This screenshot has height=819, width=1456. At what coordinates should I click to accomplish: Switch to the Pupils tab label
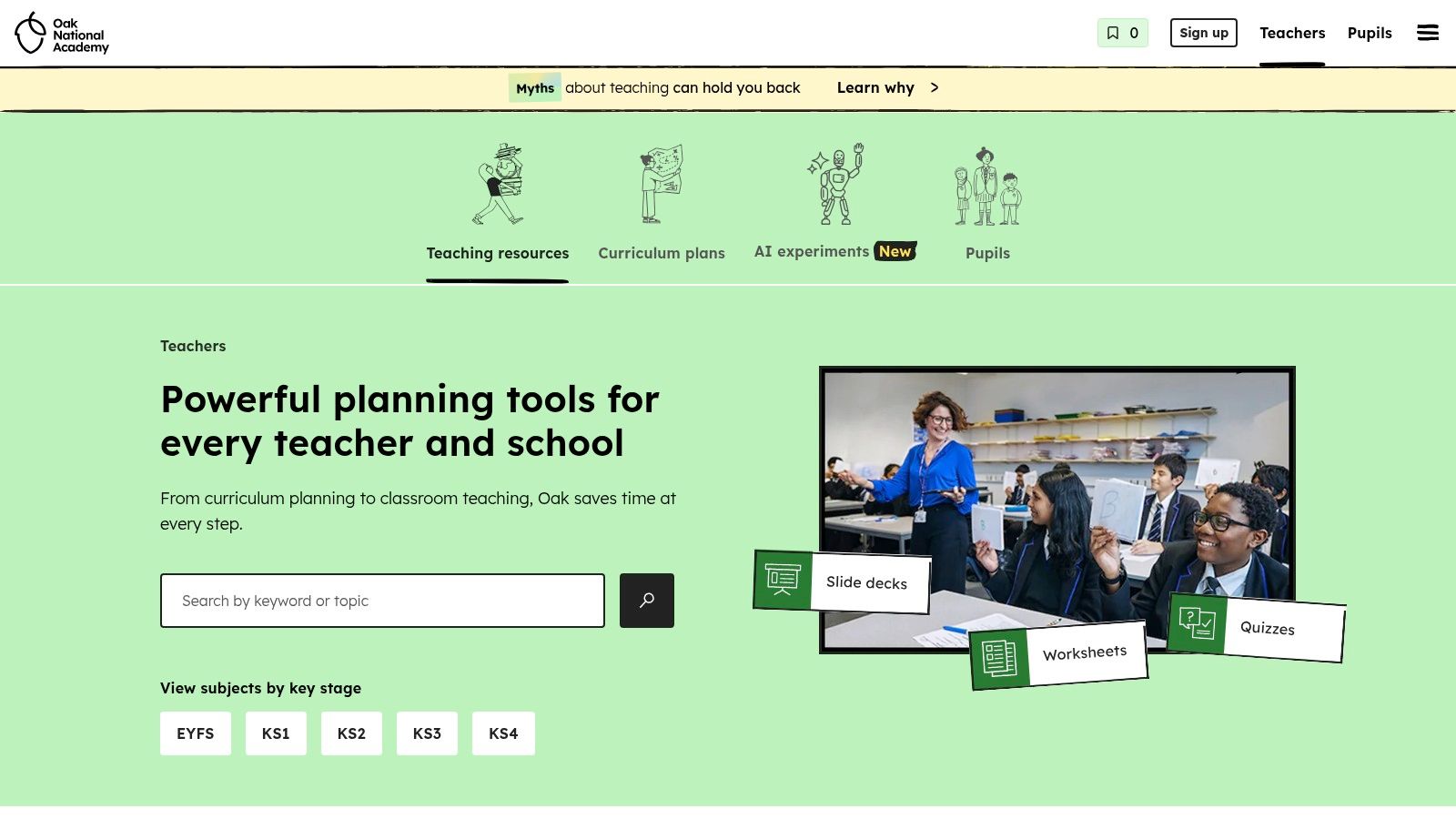tap(987, 253)
